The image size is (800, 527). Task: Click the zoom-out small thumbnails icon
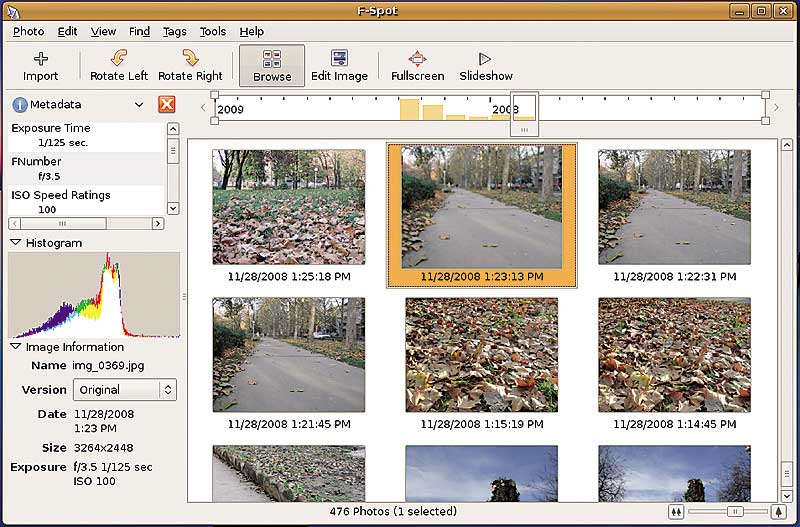pyautogui.click(x=676, y=511)
